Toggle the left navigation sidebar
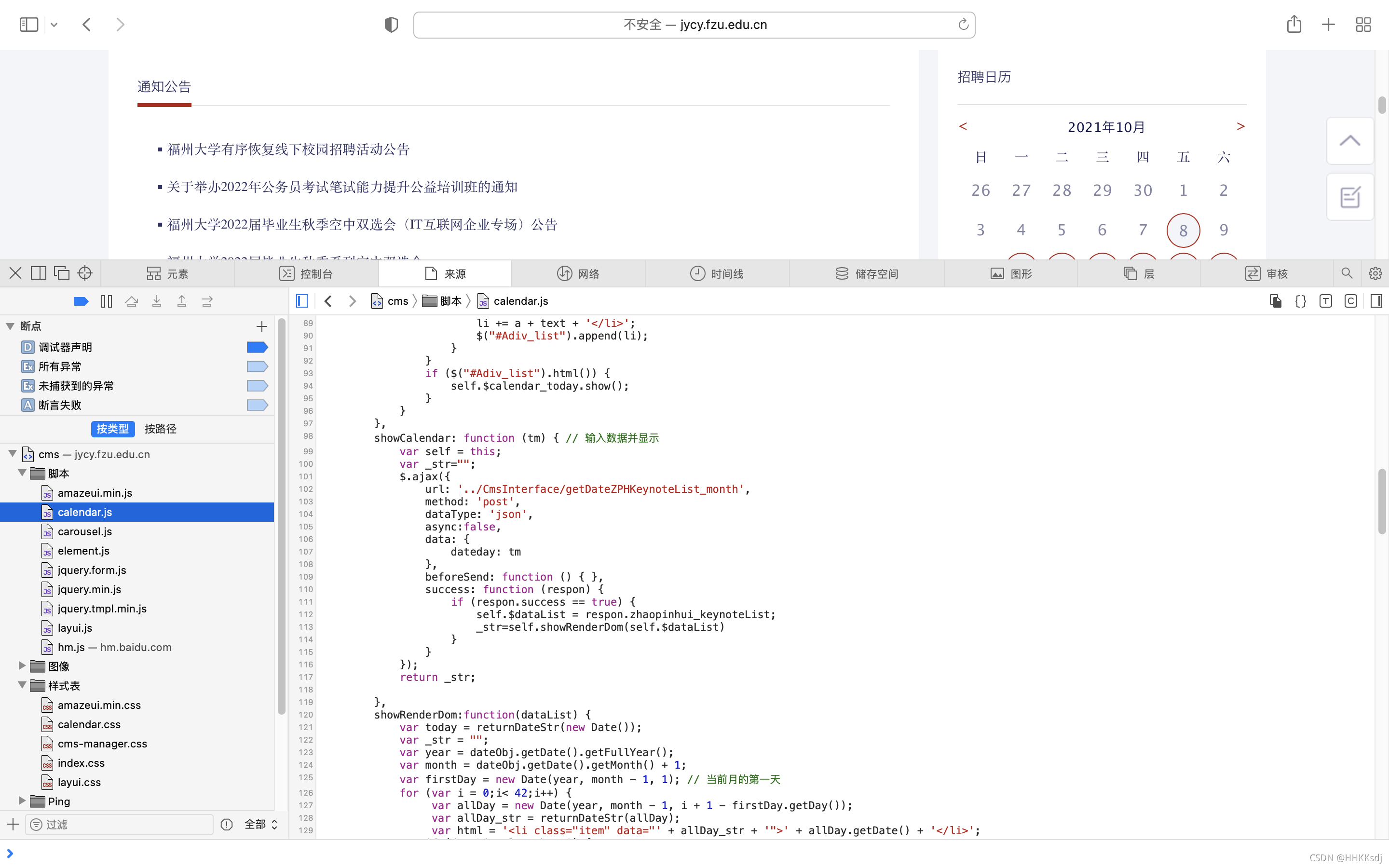 (x=302, y=301)
